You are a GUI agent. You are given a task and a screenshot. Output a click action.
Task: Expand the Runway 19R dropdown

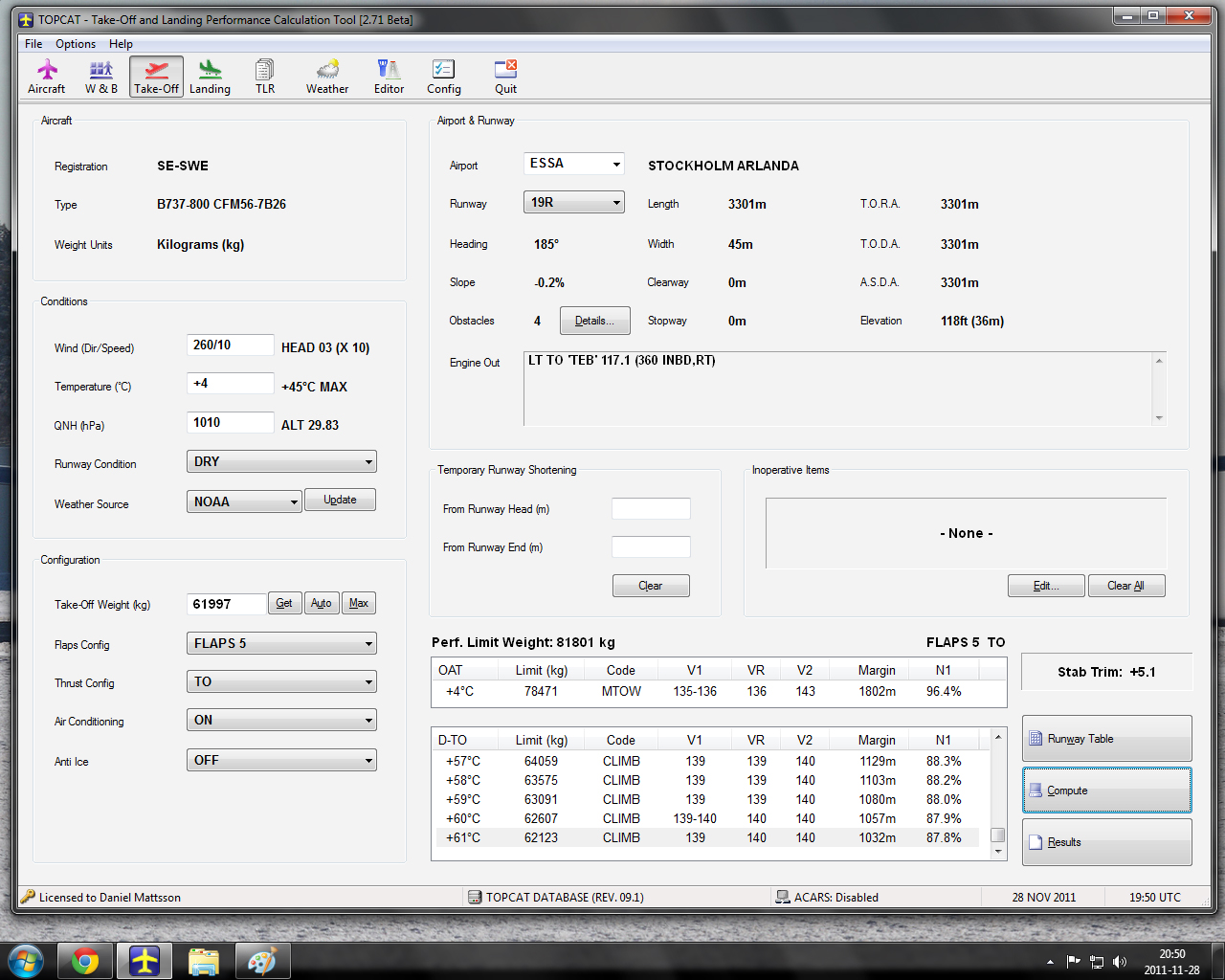click(616, 202)
